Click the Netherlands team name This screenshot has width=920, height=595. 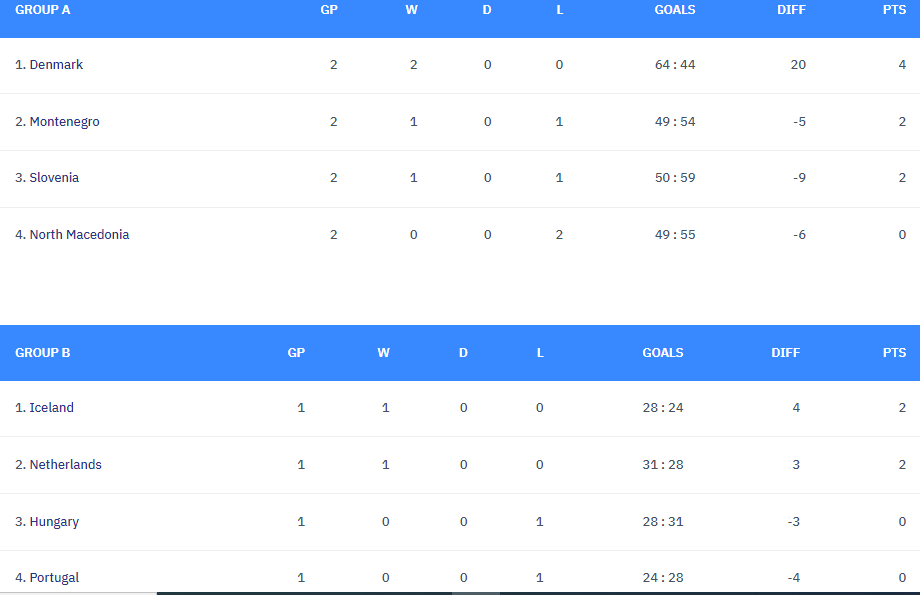click(x=65, y=465)
